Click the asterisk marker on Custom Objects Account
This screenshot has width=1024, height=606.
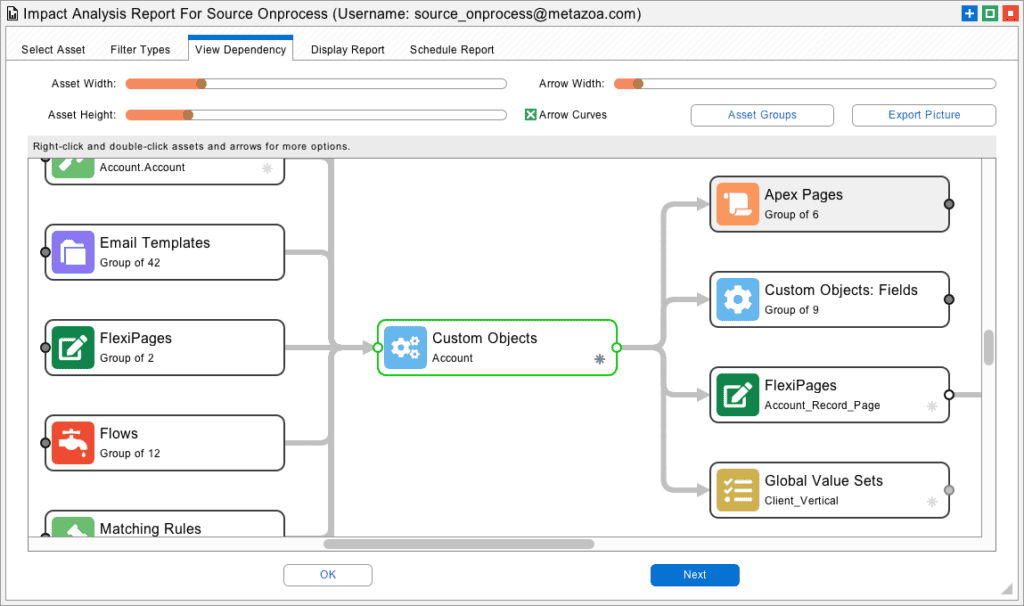(x=600, y=359)
